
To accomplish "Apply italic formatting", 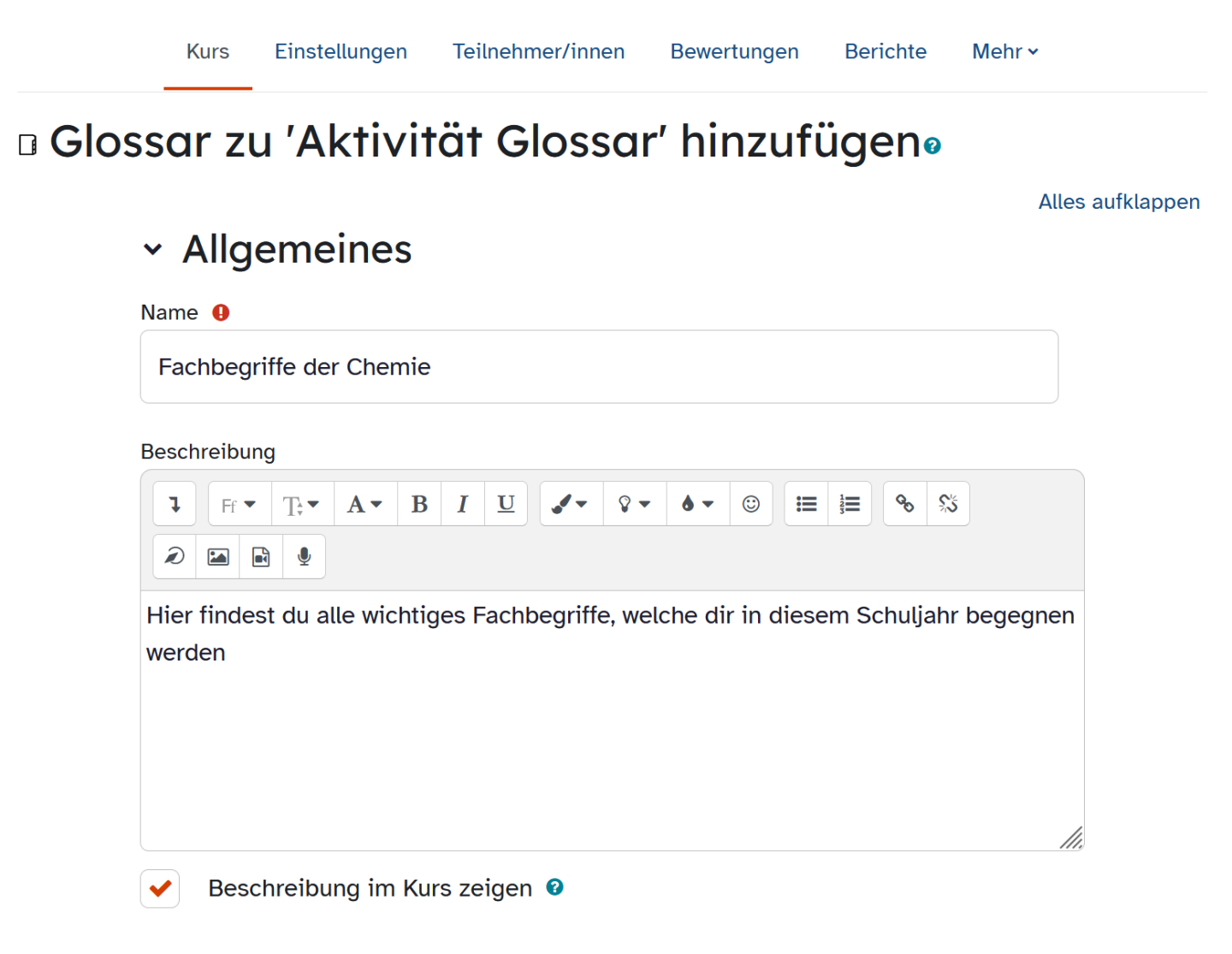I will click(x=462, y=503).
